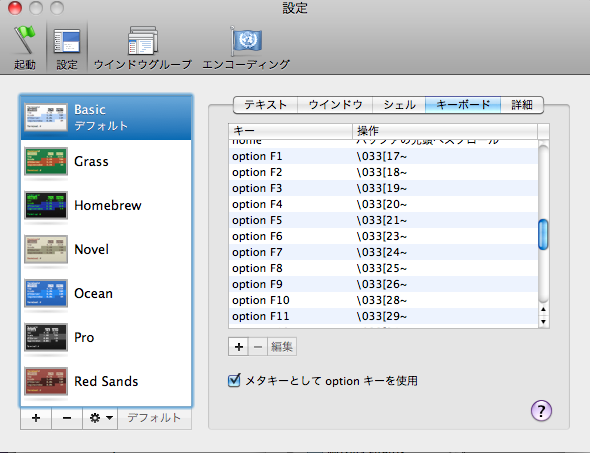Switch to the ウインドウ tab
Image resolution: width=590 pixels, height=453 pixels.
coord(335,105)
